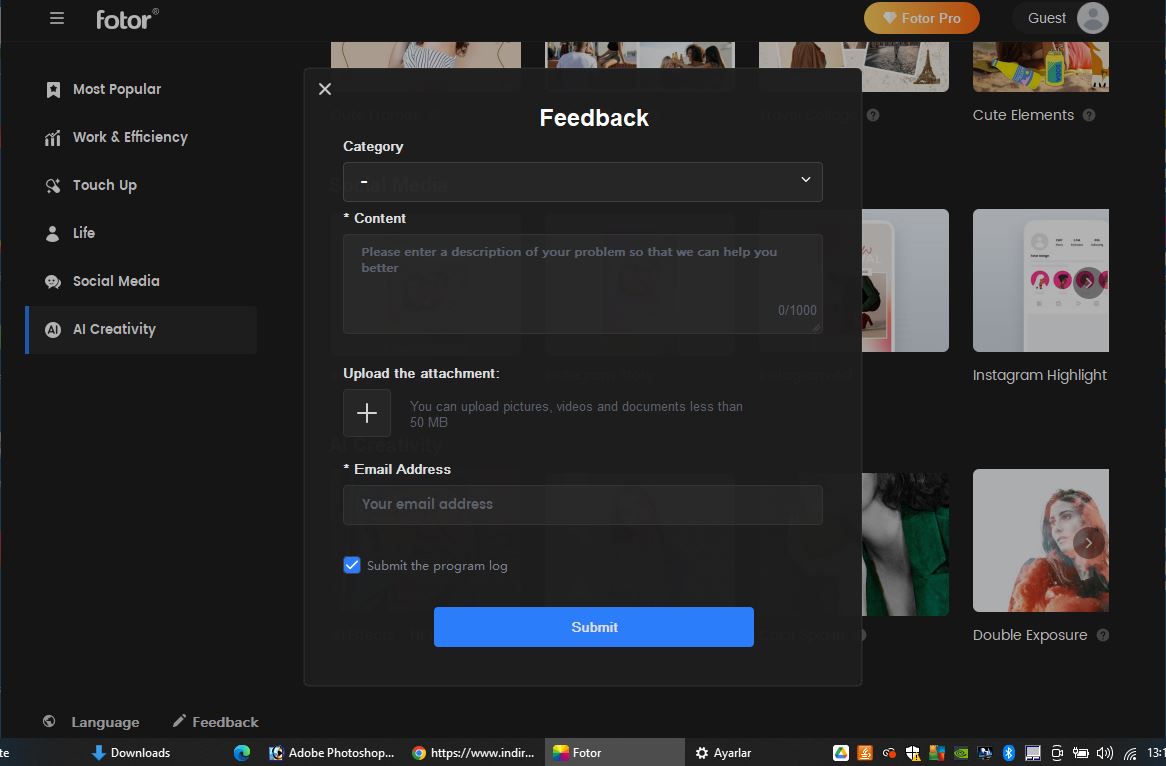The height and width of the screenshot is (766, 1166).
Task: Click the Touch Up brush icon
Action: [53, 186]
